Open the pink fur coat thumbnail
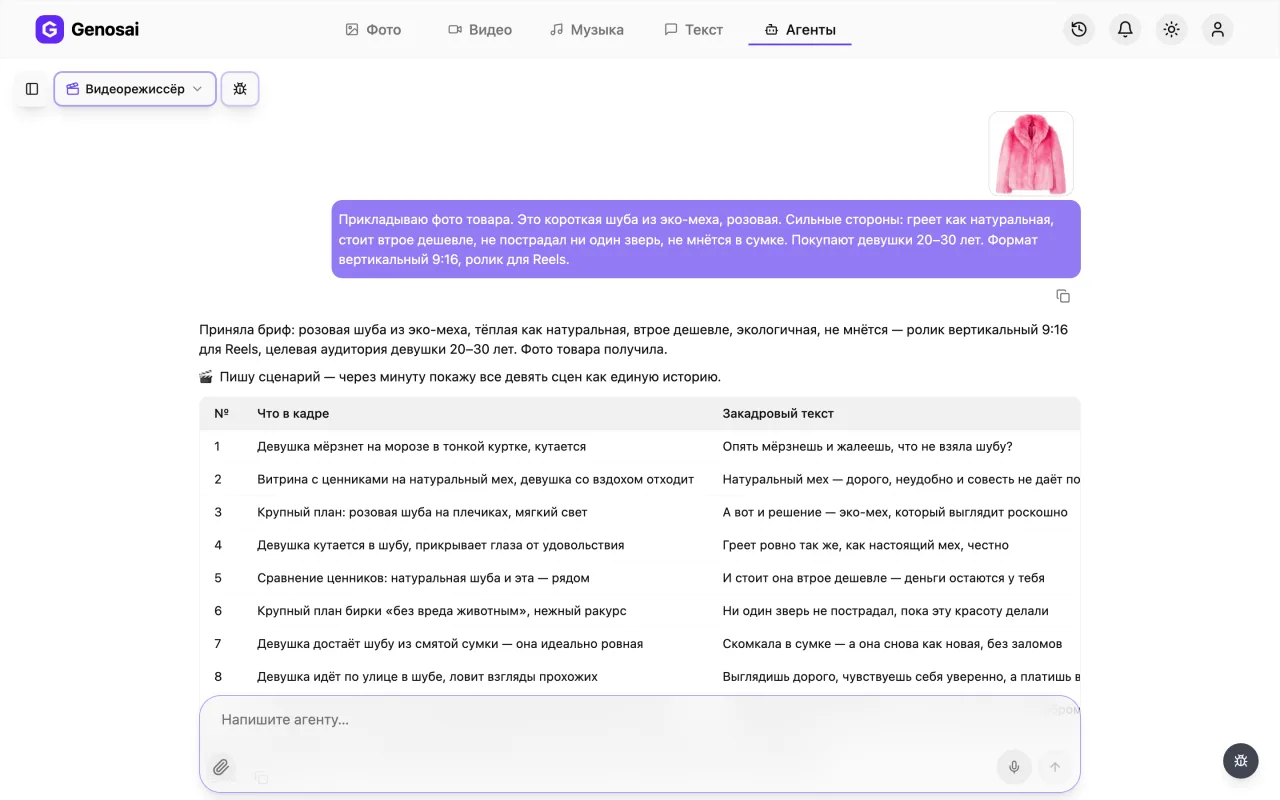Image resolution: width=1280 pixels, height=800 pixels. click(1031, 153)
